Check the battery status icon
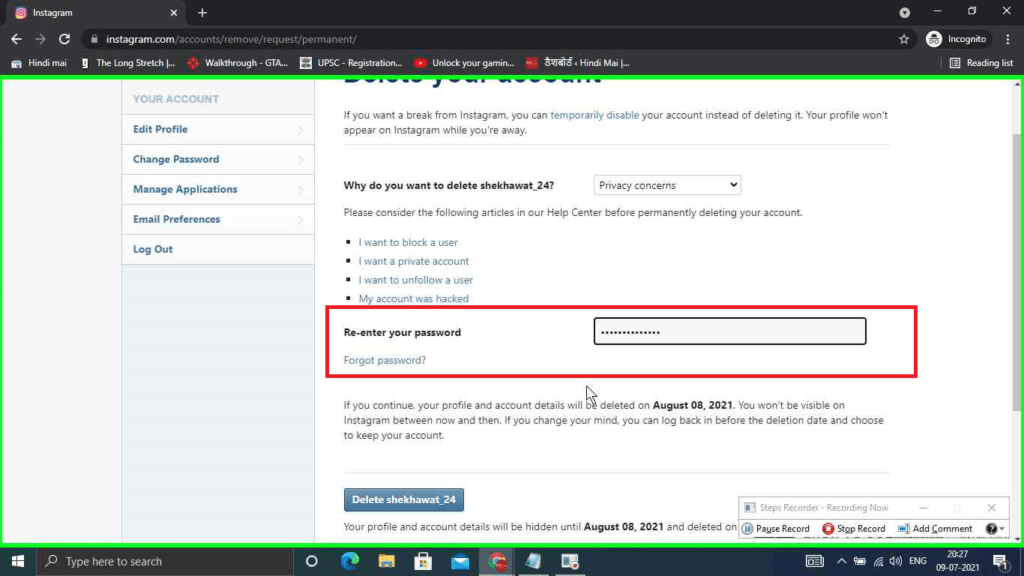 click(859, 561)
